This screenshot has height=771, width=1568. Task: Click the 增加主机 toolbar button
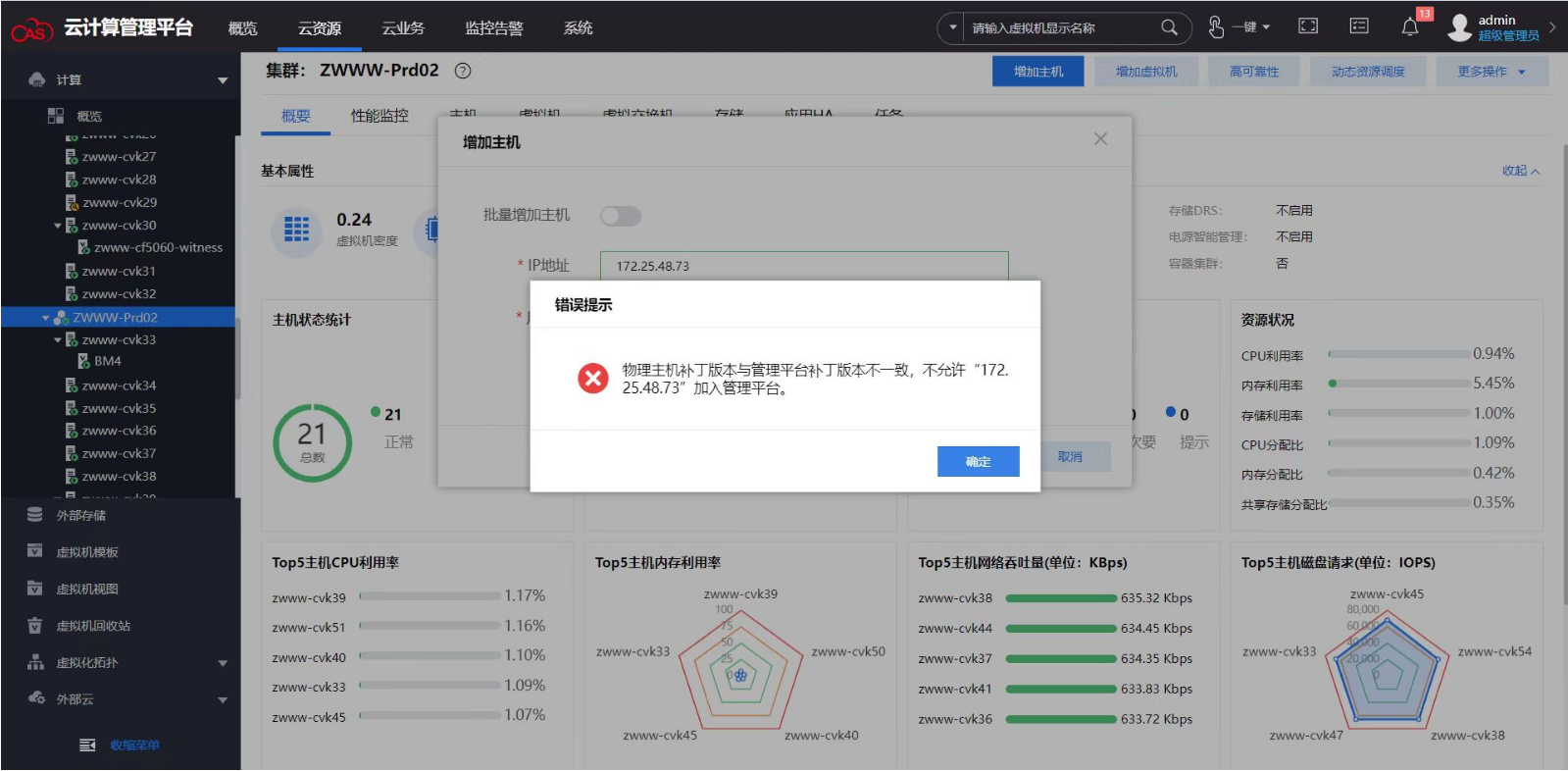(1038, 72)
